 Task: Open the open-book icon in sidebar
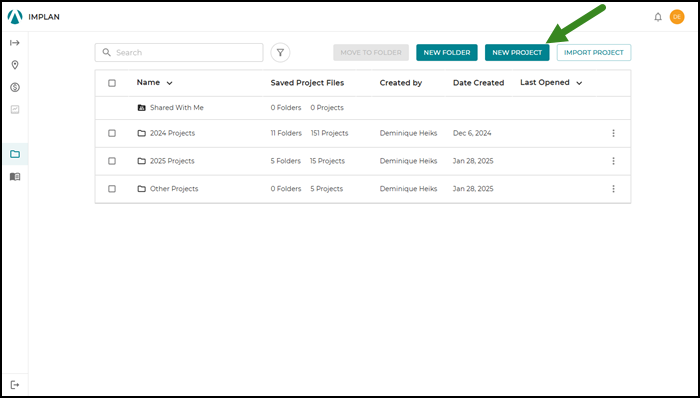coord(15,177)
